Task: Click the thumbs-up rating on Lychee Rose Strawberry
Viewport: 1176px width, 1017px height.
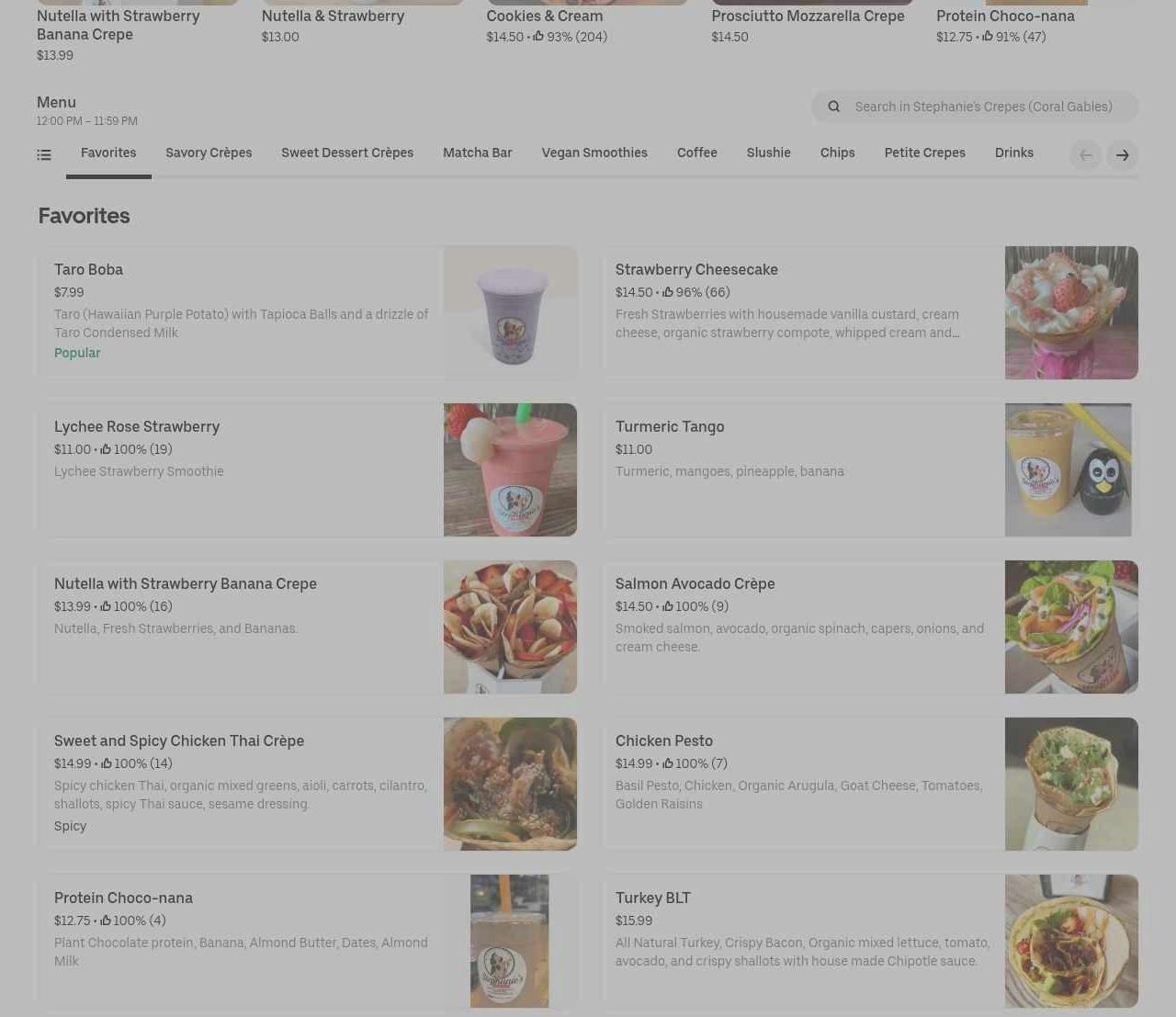Action: [x=136, y=449]
